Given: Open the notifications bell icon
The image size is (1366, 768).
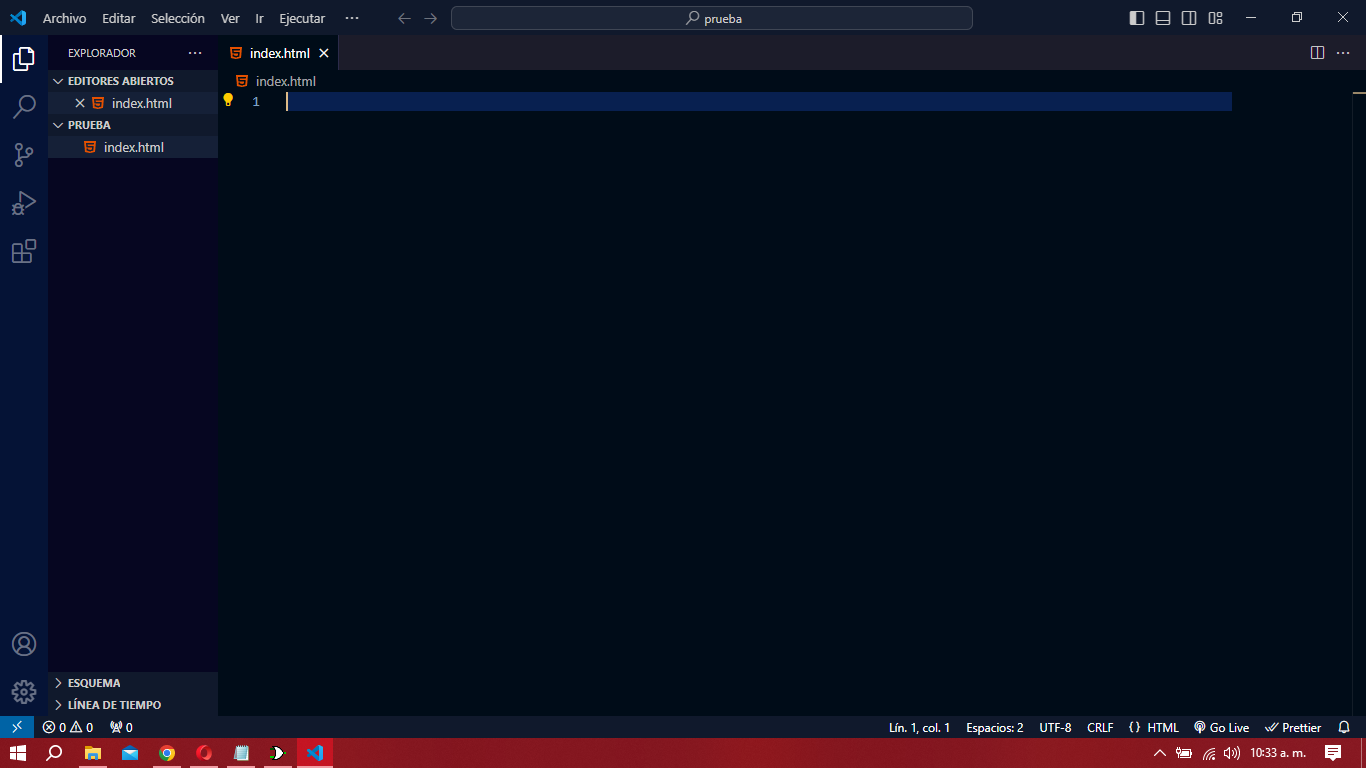Looking at the screenshot, I should [1344, 727].
